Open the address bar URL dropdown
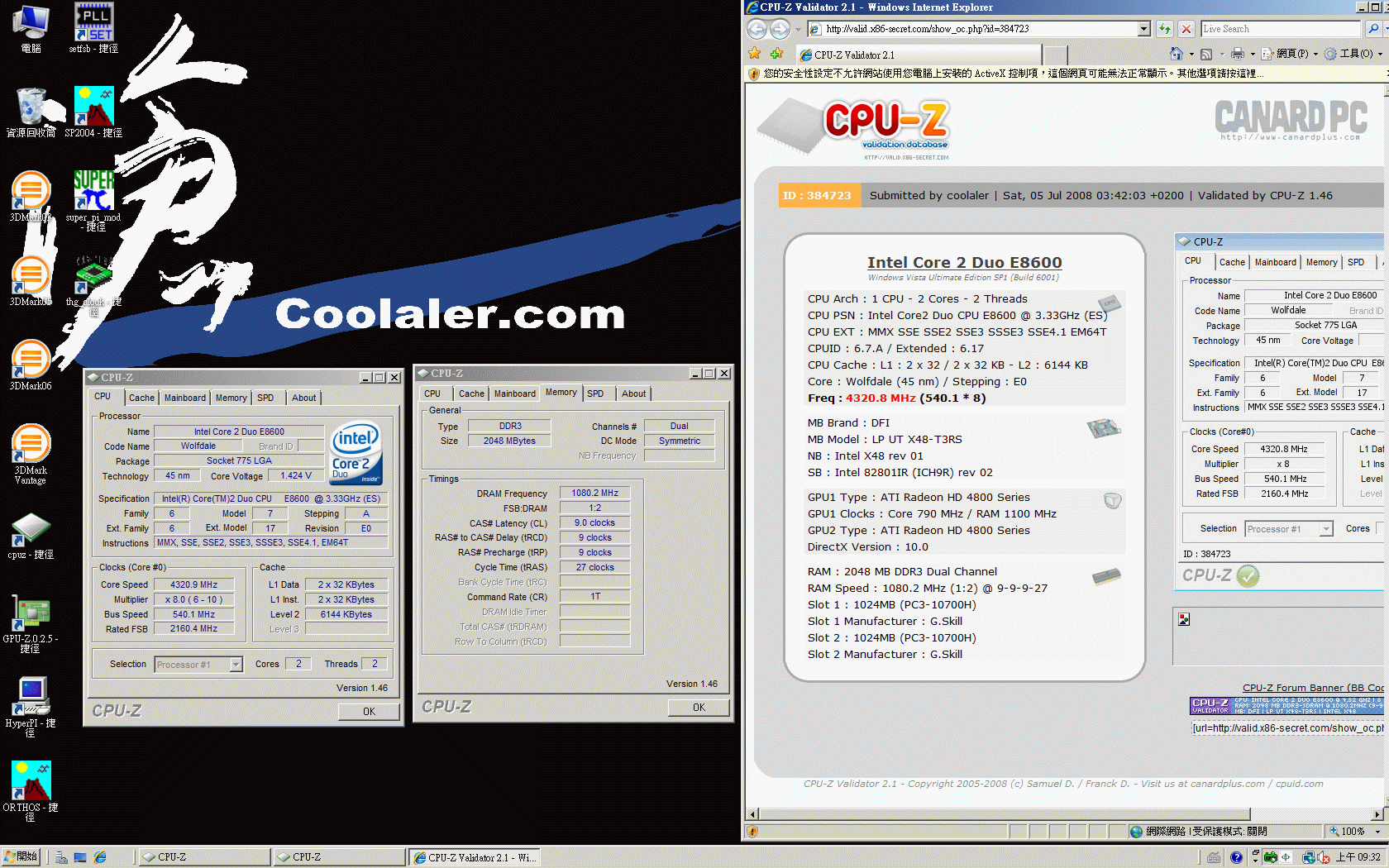Viewport: 1389px width, 868px height. (x=1144, y=29)
